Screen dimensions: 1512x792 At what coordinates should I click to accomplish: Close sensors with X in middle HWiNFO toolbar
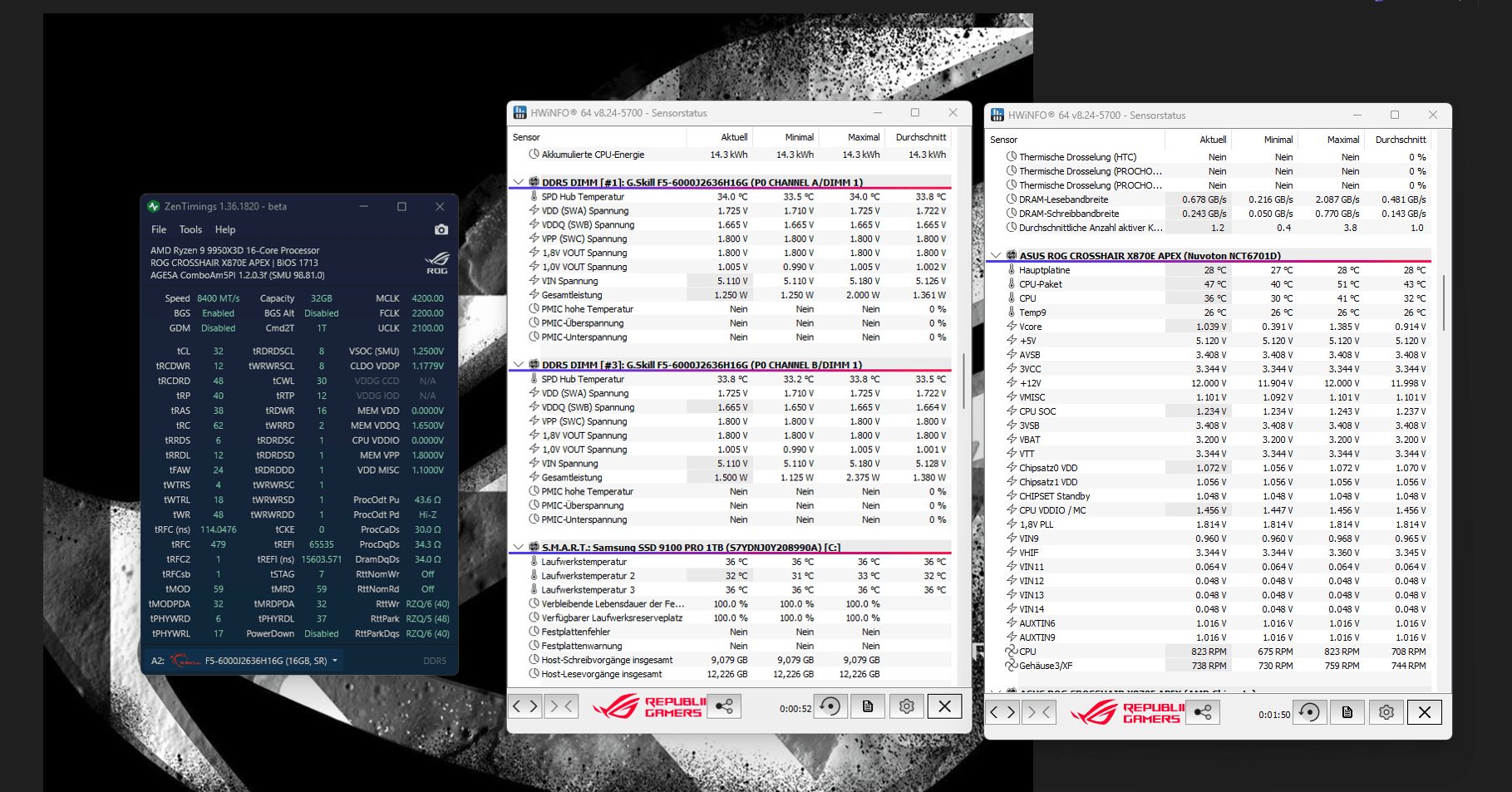945,706
